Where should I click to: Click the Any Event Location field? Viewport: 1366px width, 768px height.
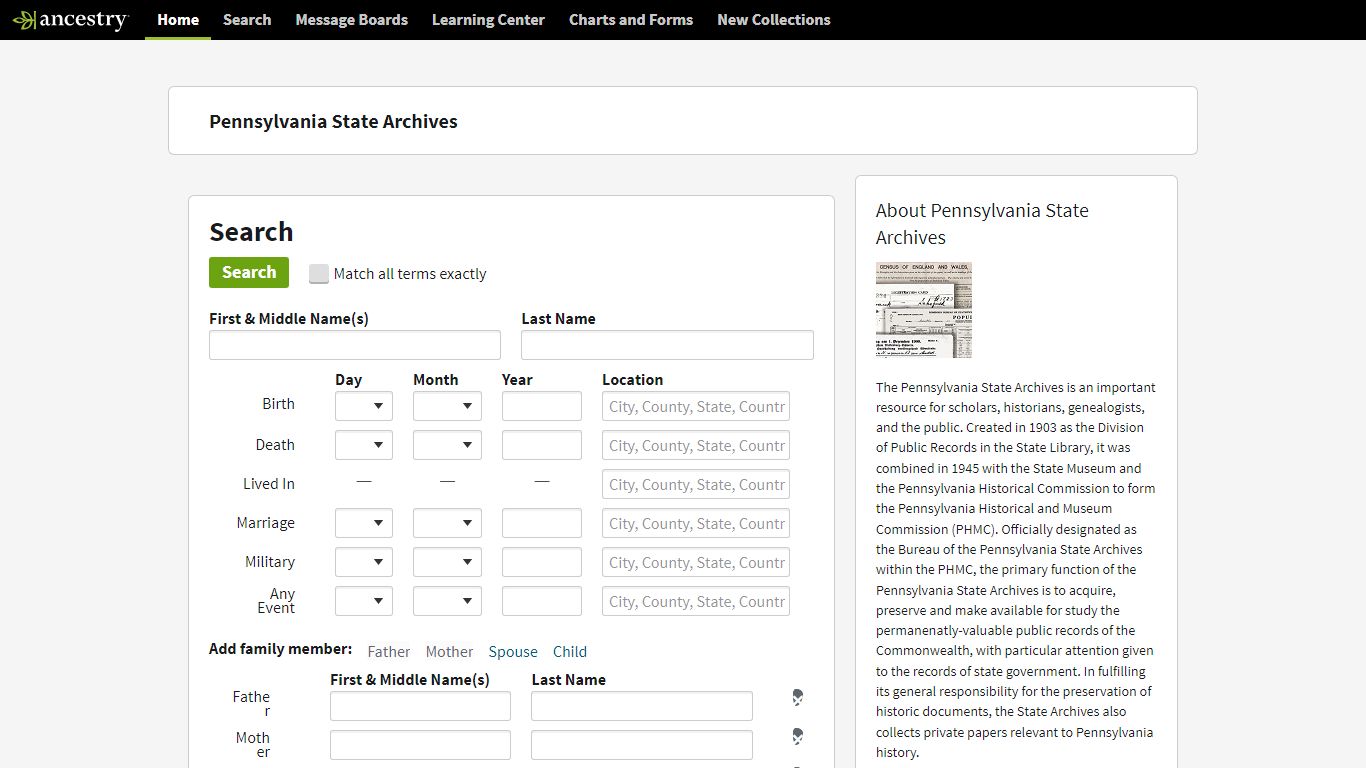[x=696, y=601]
